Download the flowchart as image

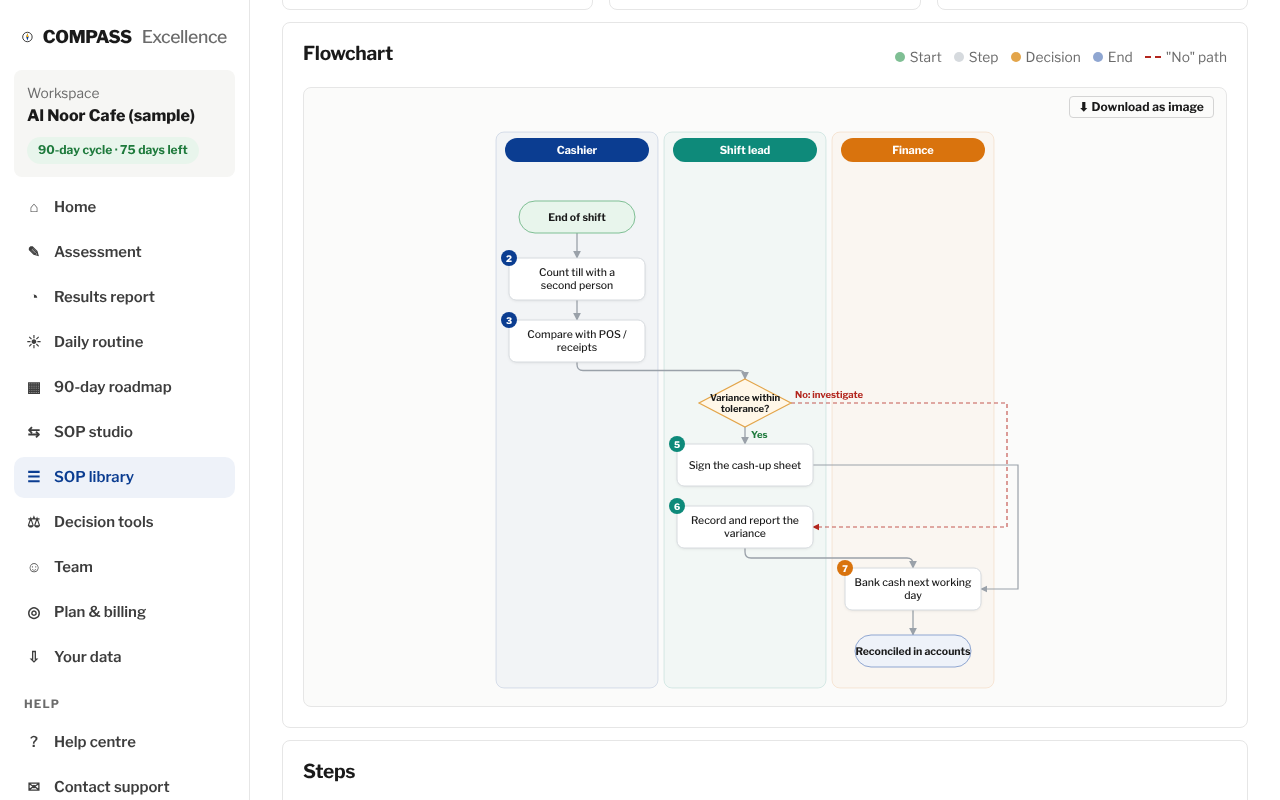[x=1141, y=107]
